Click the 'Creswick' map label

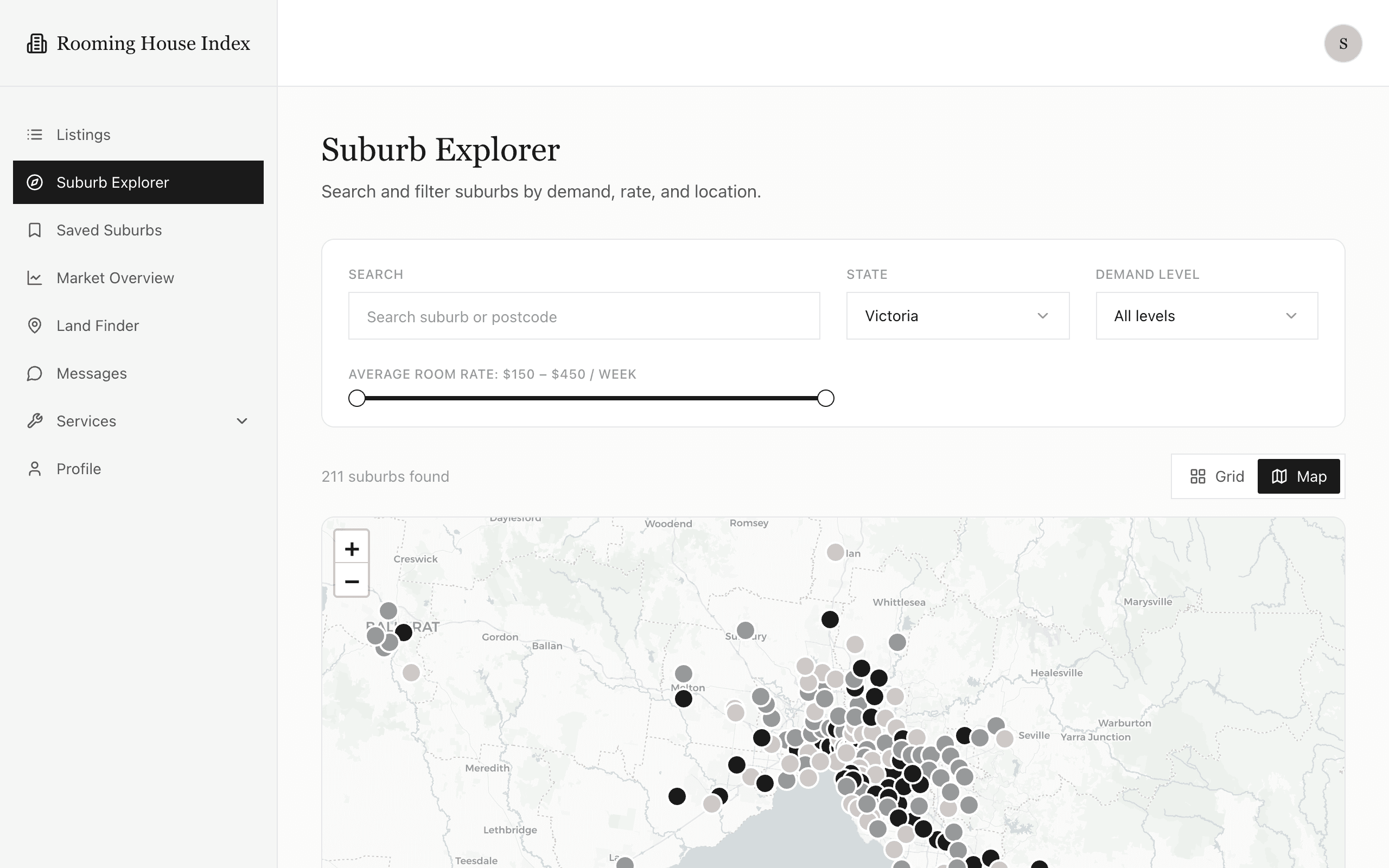tap(416, 559)
